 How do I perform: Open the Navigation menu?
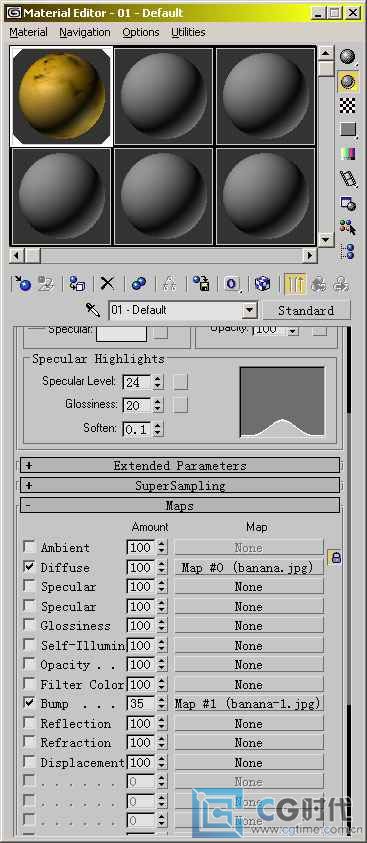click(x=85, y=32)
